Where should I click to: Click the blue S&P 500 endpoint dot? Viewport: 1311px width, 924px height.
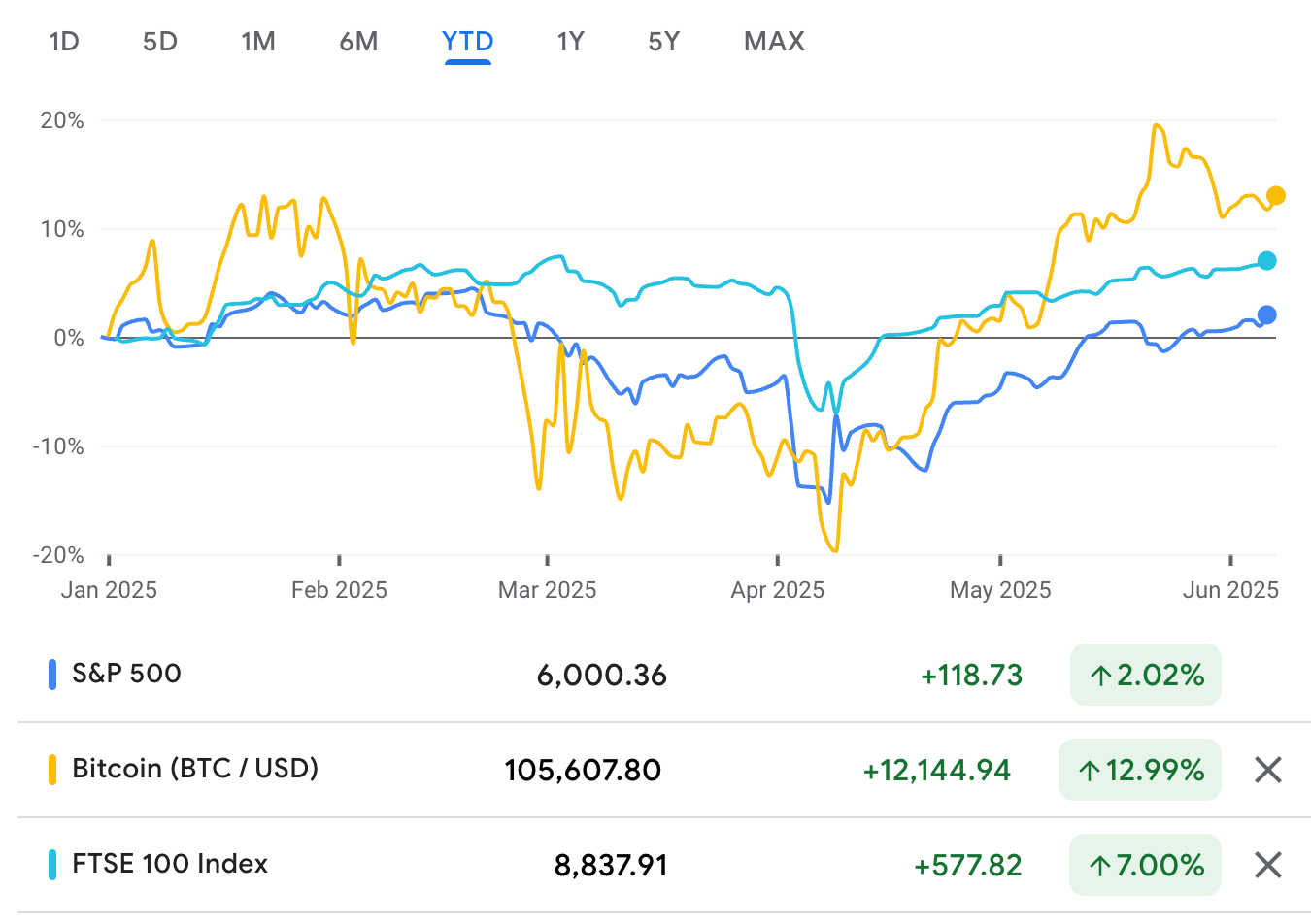click(1266, 314)
